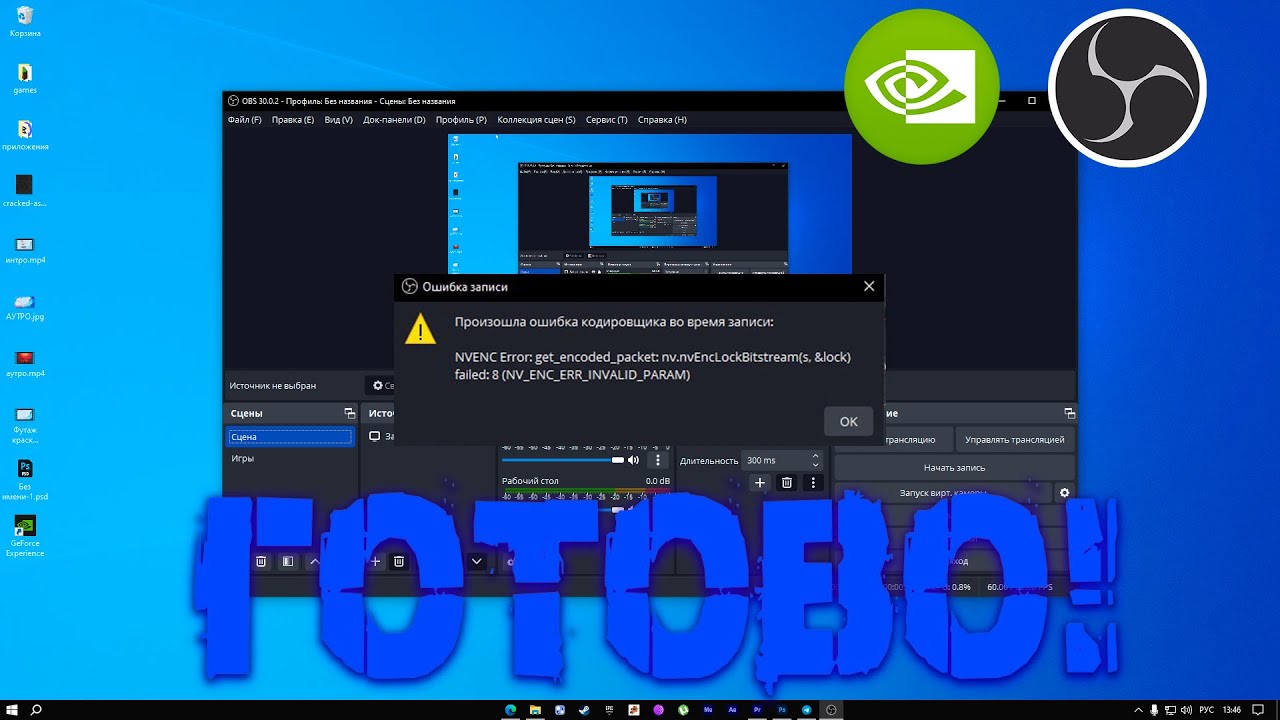Open After Effects from the taskbar
Image resolution: width=1280 pixels, height=720 pixels.
(x=733, y=710)
